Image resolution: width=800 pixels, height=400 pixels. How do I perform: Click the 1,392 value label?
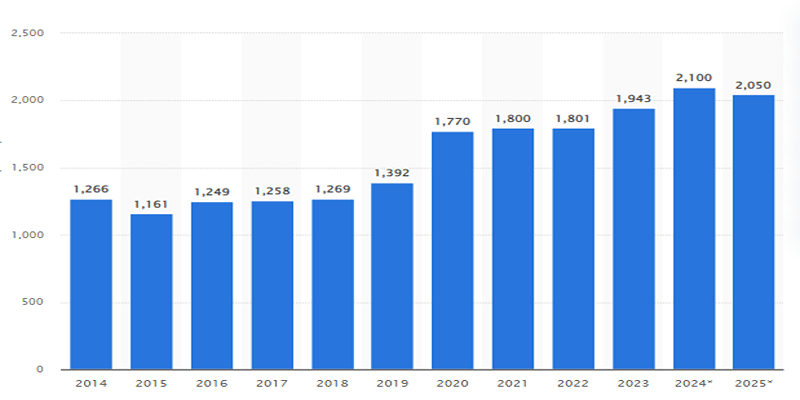click(x=392, y=173)
